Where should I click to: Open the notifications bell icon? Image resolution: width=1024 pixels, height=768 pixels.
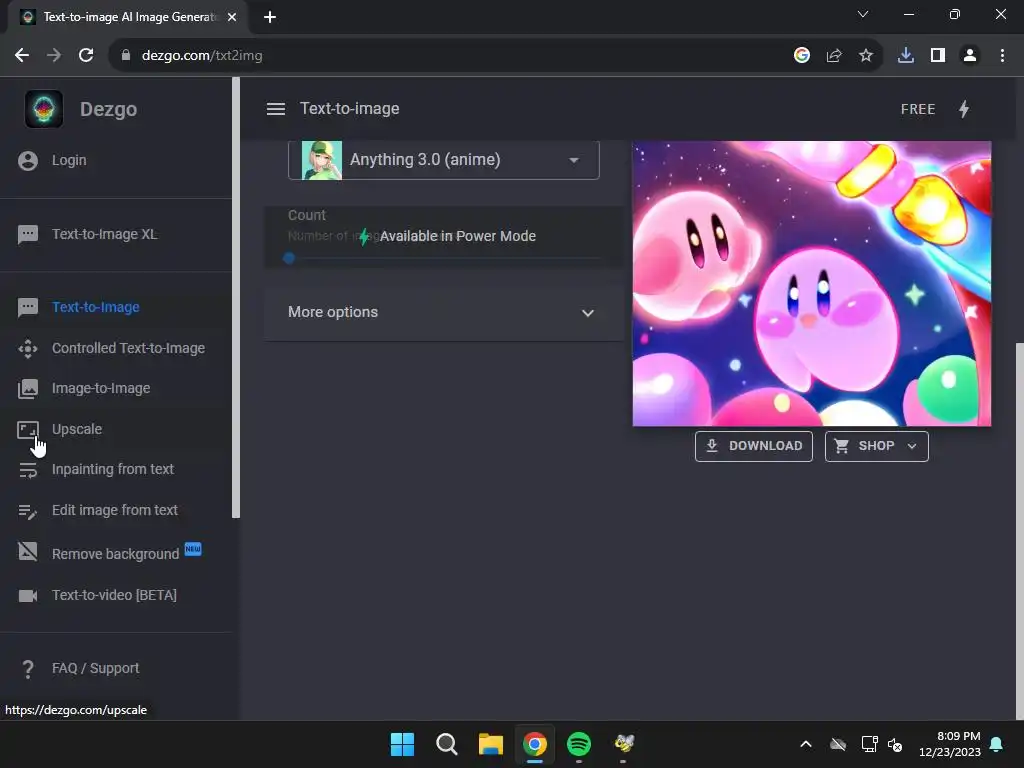click(x=996, y=744)
